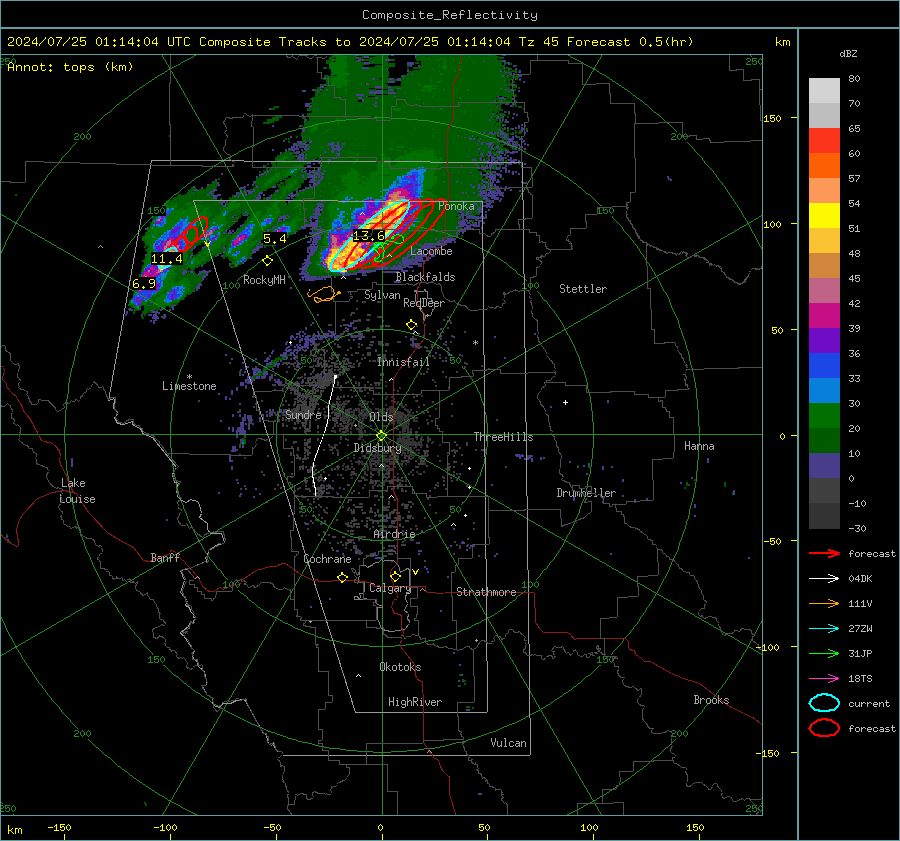Click the Drumheller label
The image size is (900, 841).
coord(586,493)
